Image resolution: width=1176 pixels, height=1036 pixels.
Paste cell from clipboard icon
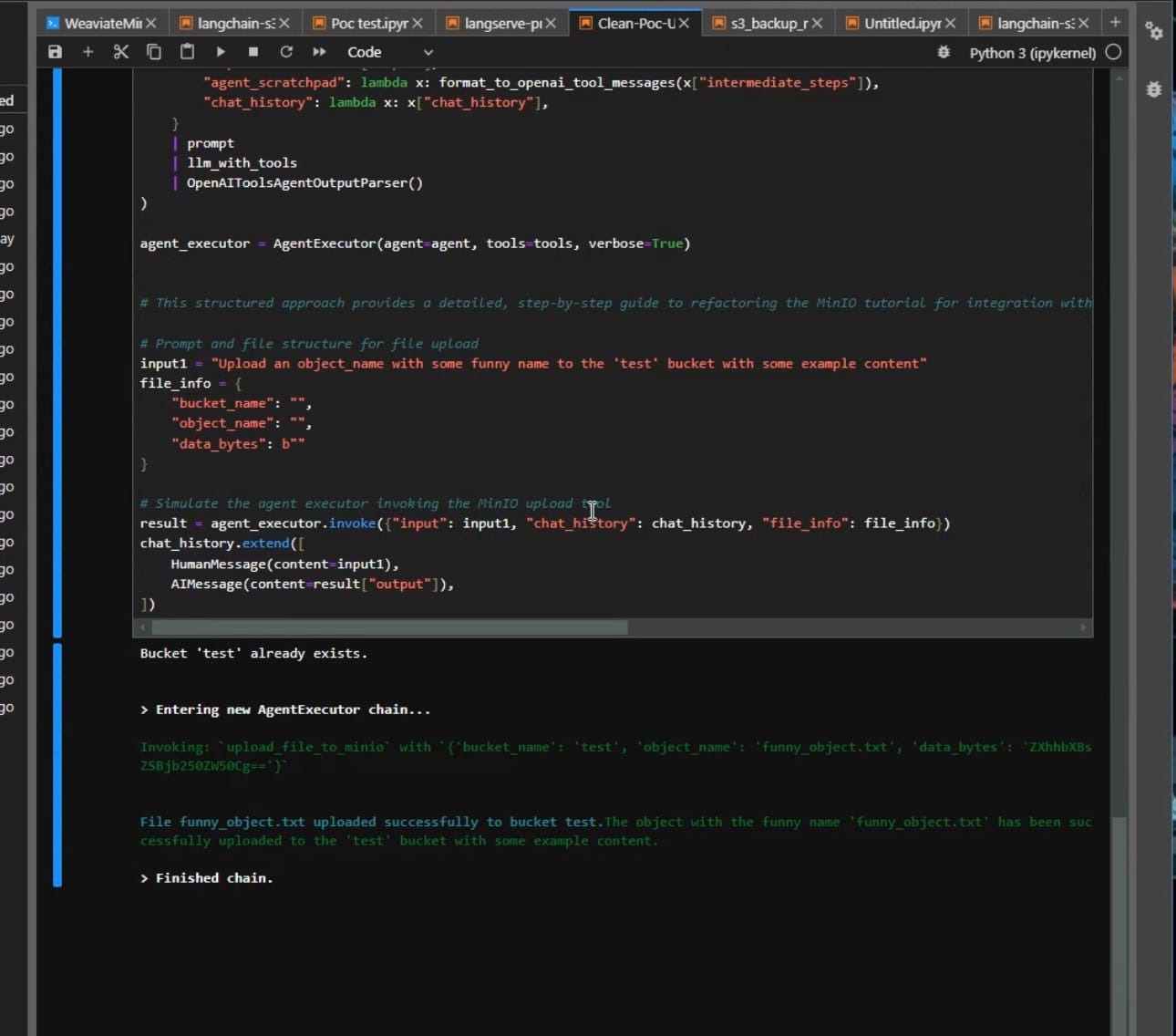coord(187,52)
